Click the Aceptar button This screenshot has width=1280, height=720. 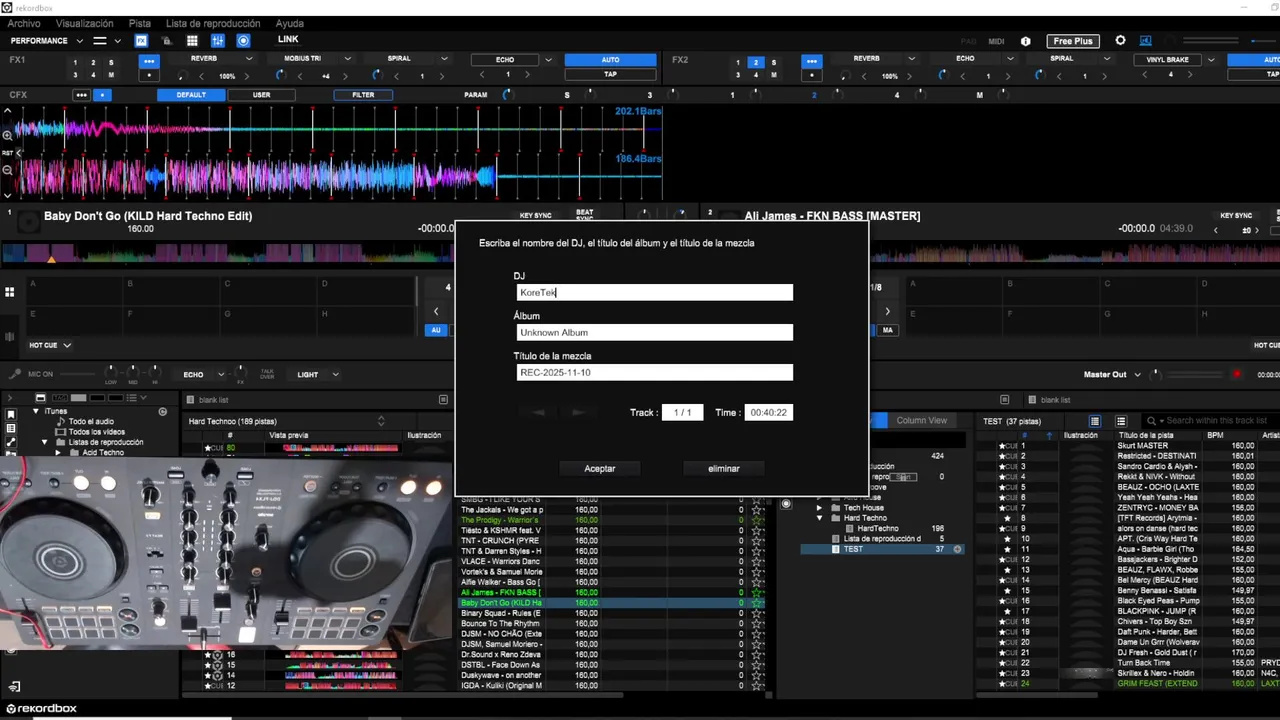pyautogui.click(x=600, y=468)
